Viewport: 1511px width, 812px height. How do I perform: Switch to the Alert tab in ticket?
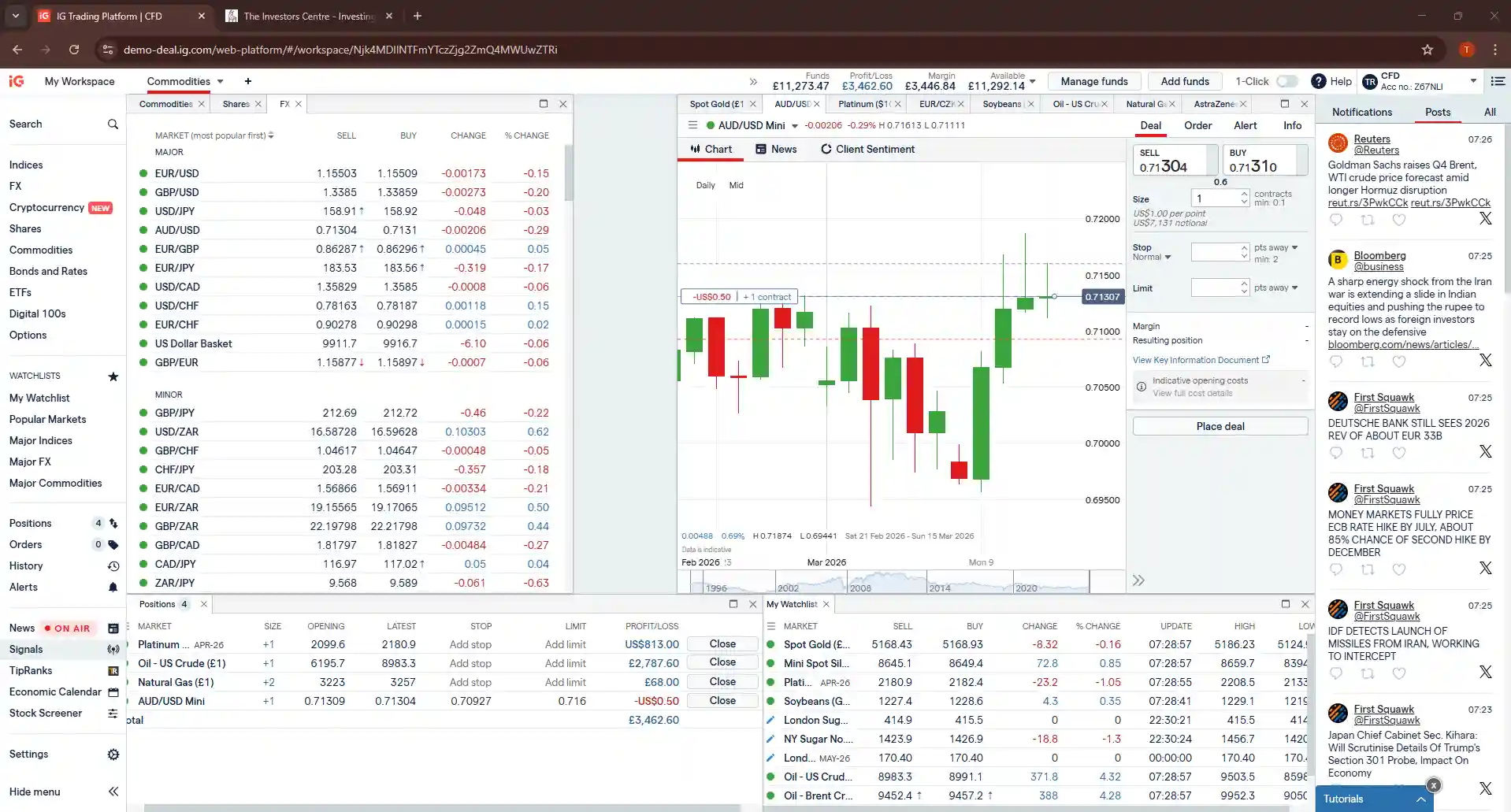[x=1245, y=125]
